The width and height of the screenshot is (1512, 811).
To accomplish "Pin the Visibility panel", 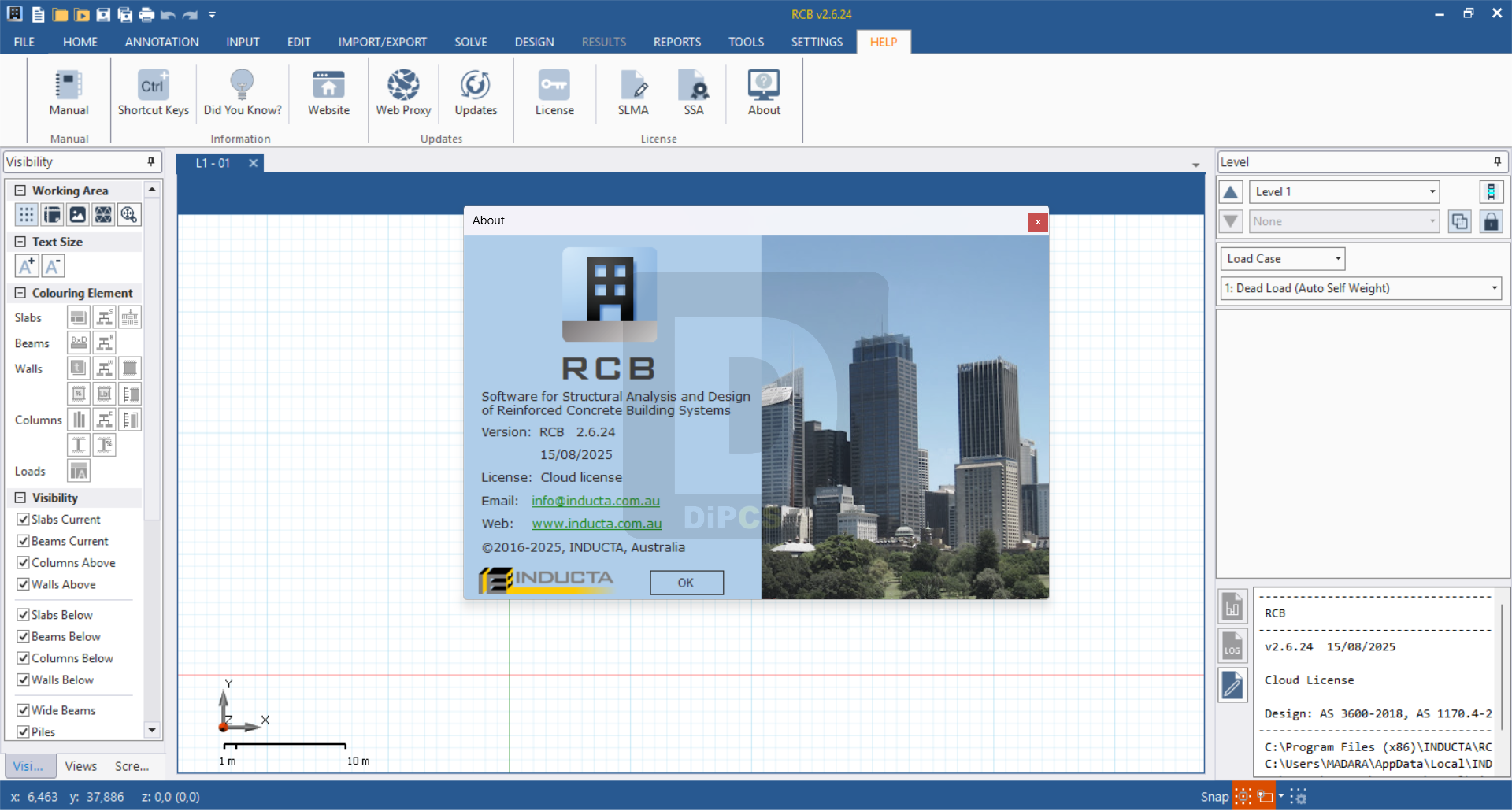I will coord(151,161).
